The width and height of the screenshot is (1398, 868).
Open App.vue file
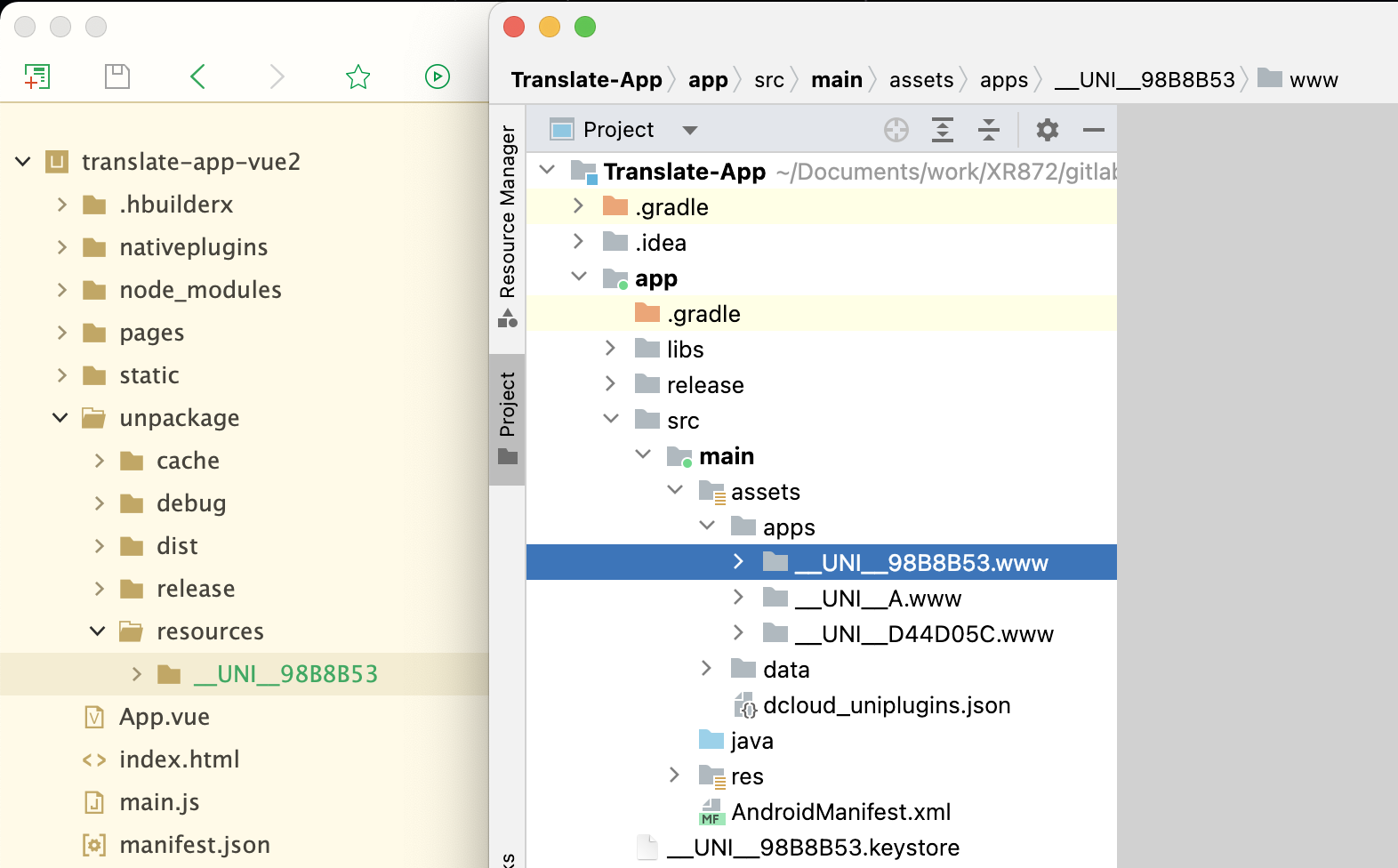click(165, 717)
